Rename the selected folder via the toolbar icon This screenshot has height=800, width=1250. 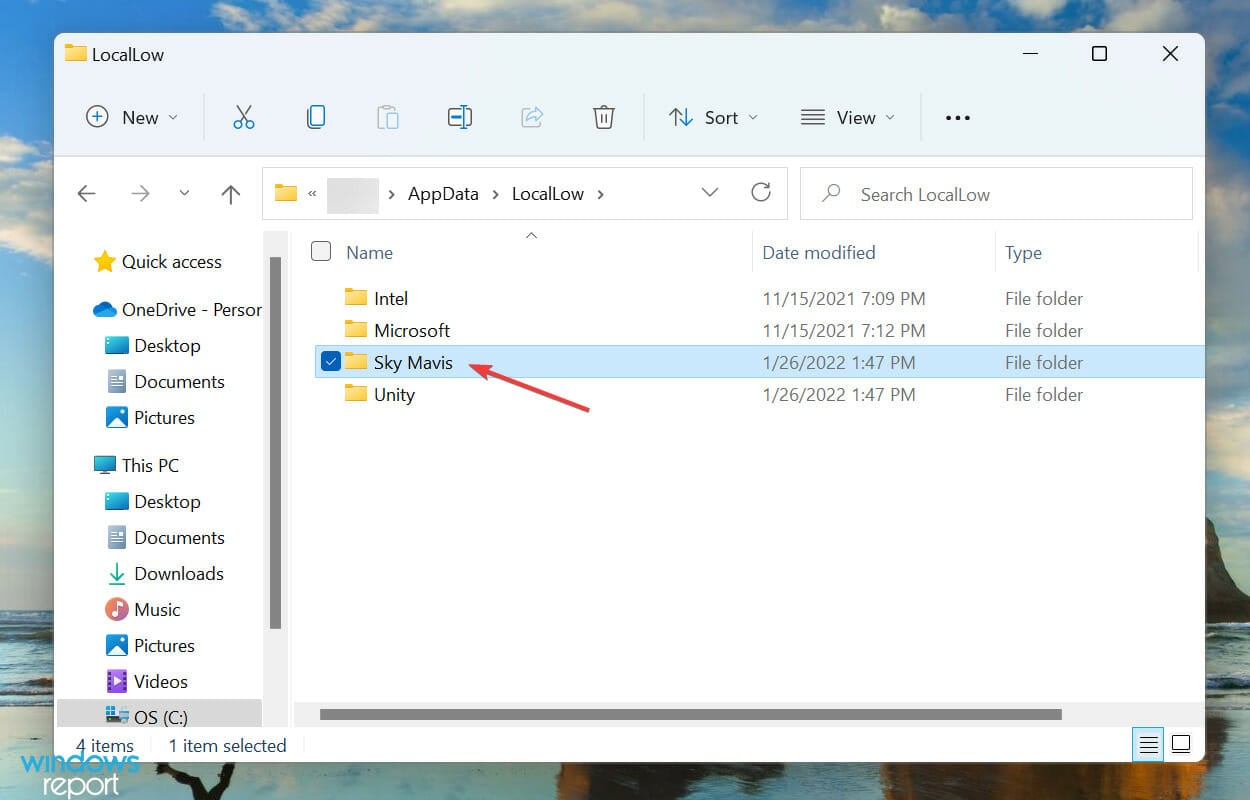460,117
